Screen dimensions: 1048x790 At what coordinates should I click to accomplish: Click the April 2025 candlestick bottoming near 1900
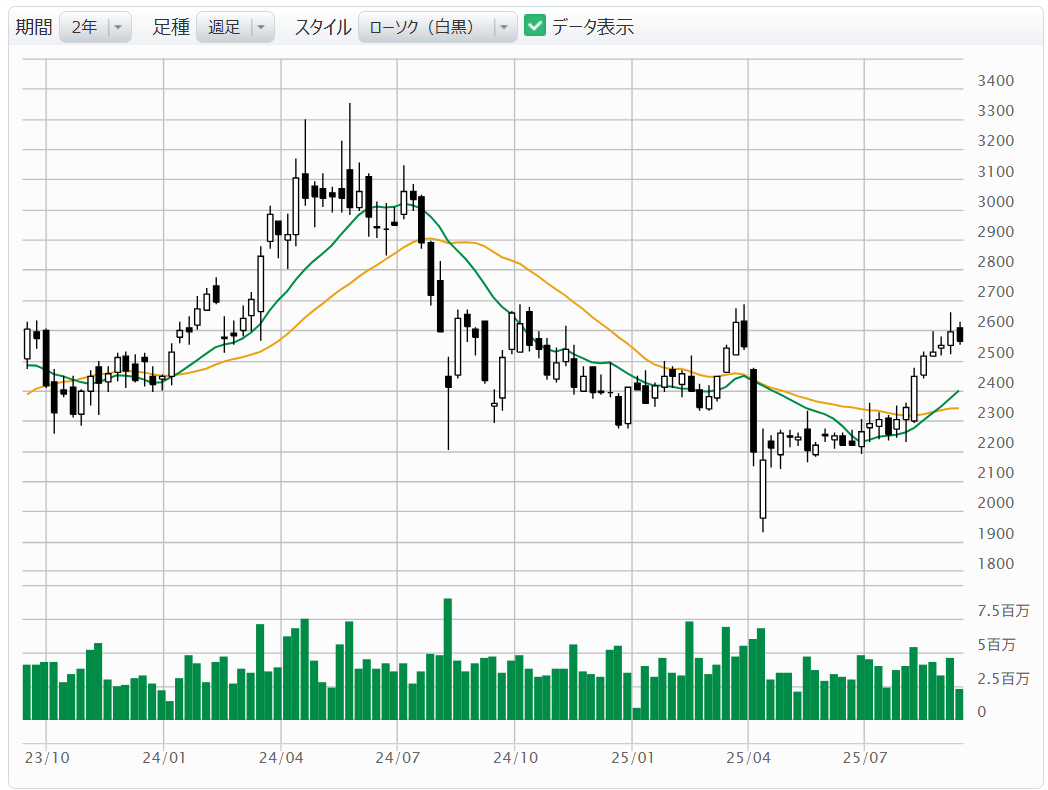coord(763,488)
